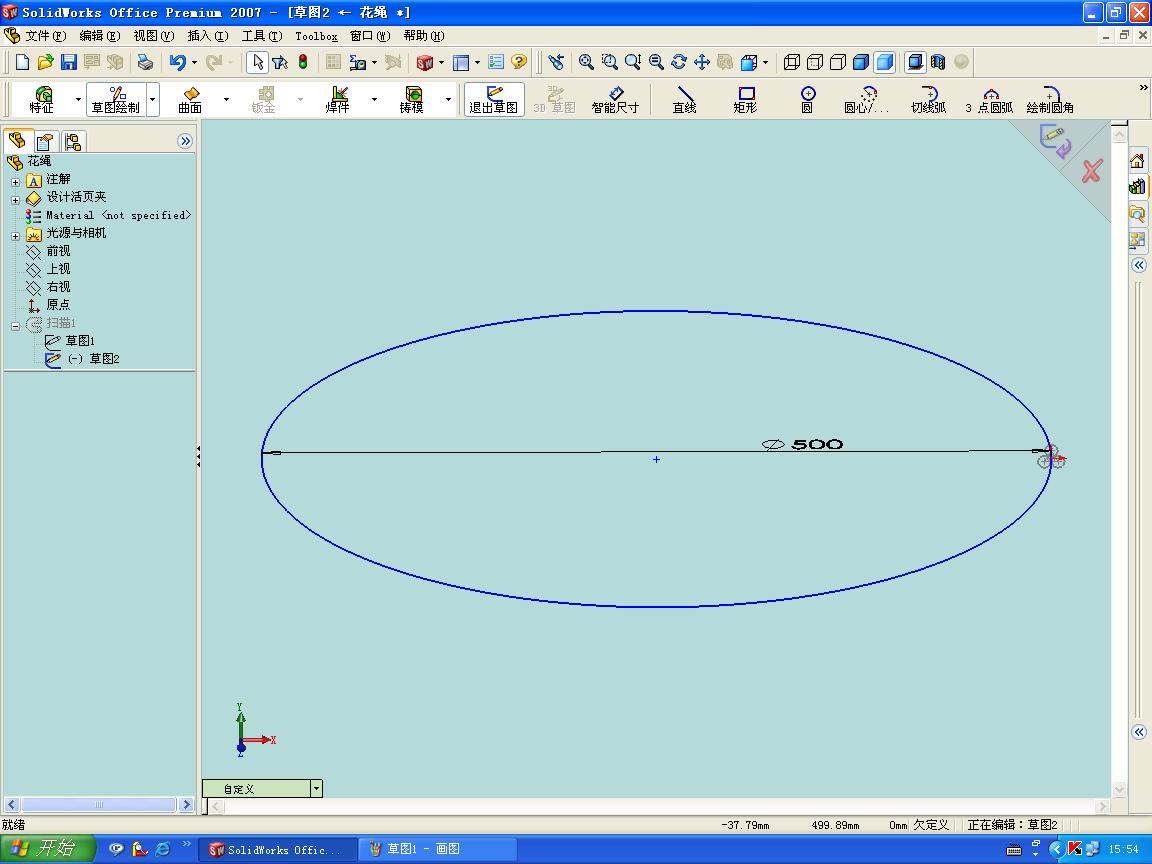Activate Smart Dimension (智能尺寸) tool
Image resolution: width=1152 pixels, height=864 pixels.
click(x=615, y=99)
